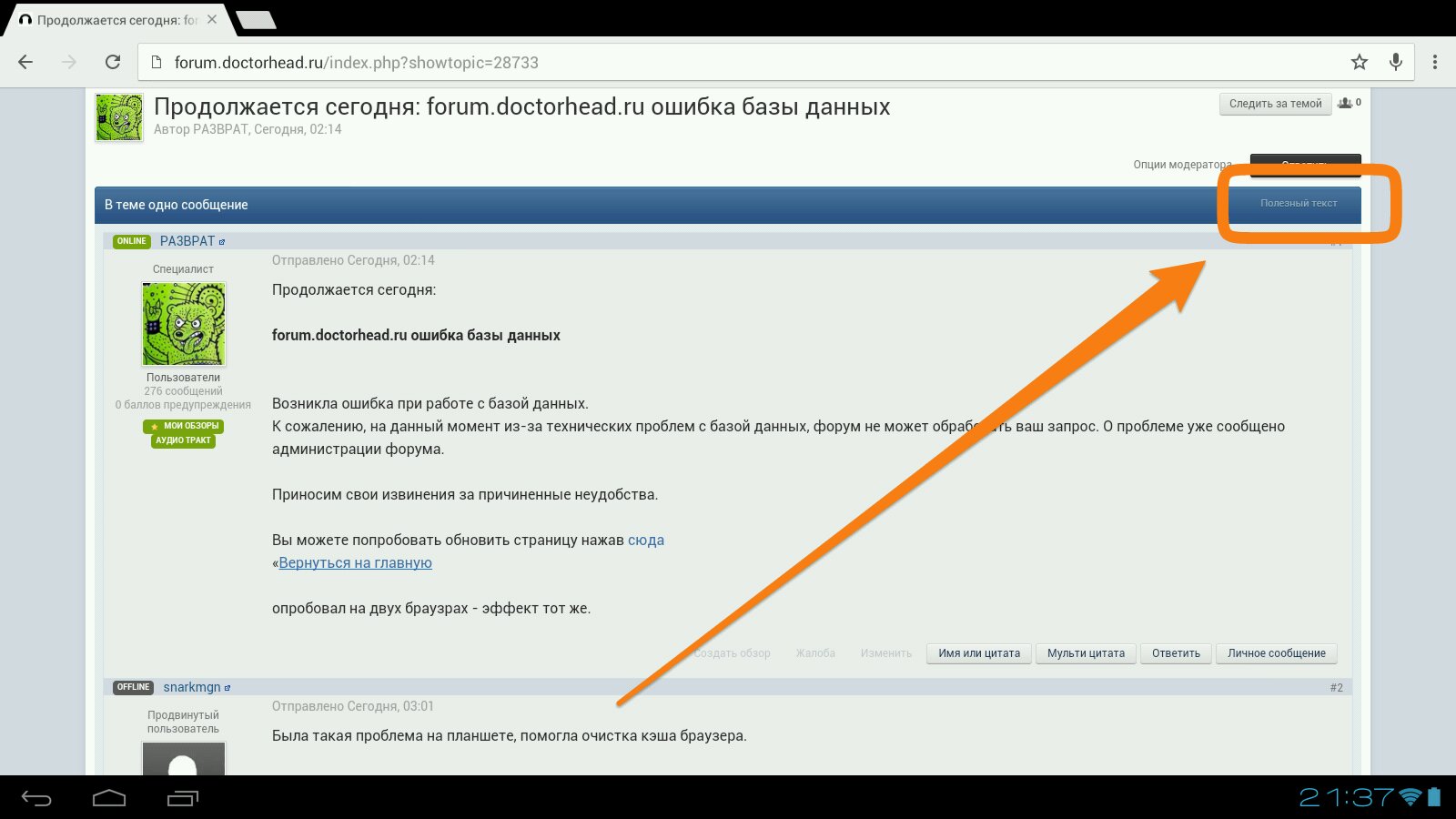Viewport: 1456px width, 819px height.
Task: Click Личное сообщение button
Action: click(x=1276, y=653)
